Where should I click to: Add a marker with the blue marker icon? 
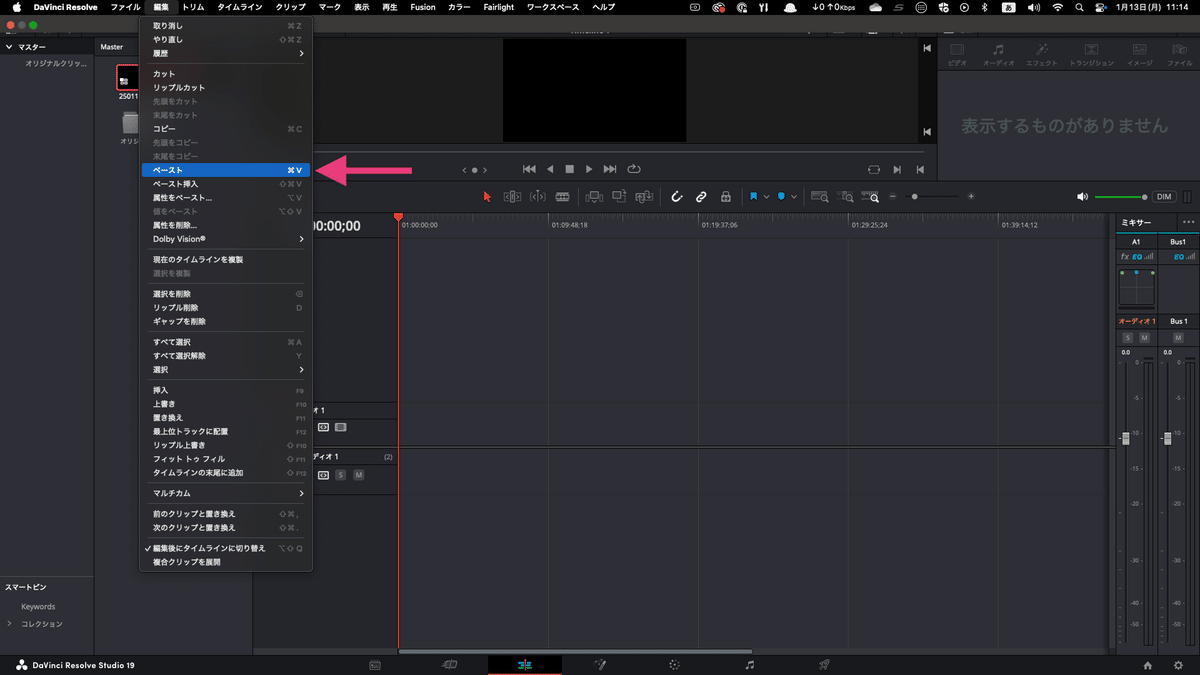point(781,197)
